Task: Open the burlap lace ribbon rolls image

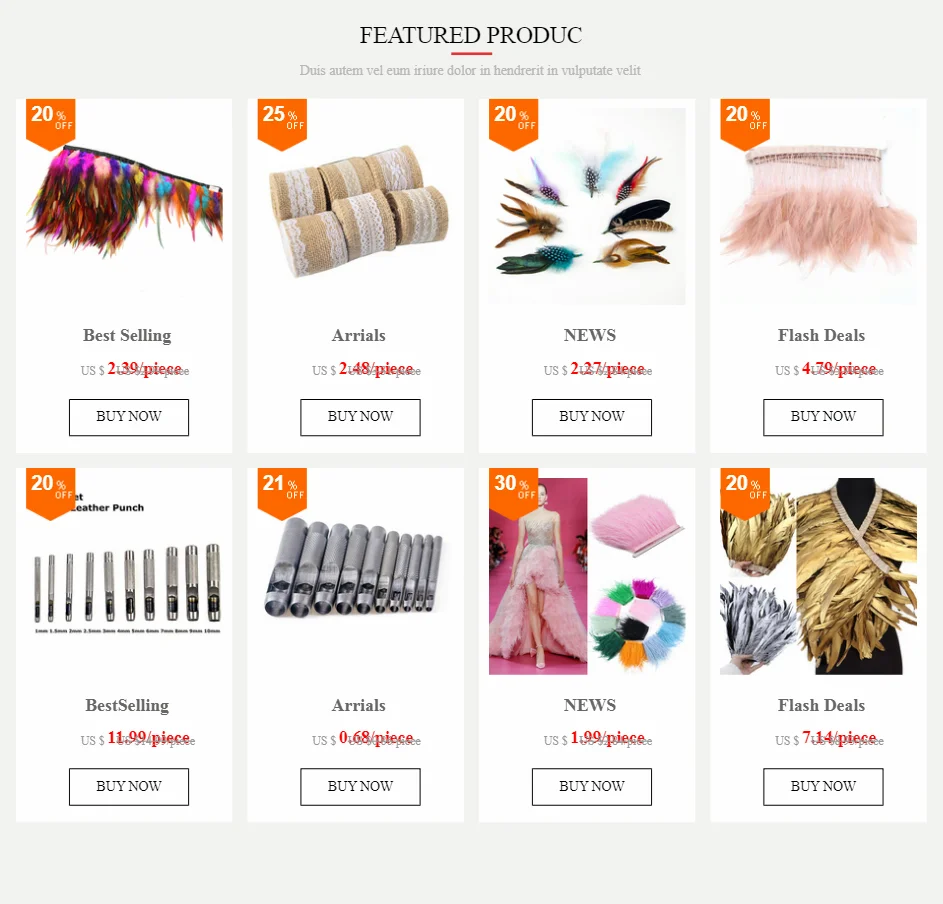Action: point(355,206)
